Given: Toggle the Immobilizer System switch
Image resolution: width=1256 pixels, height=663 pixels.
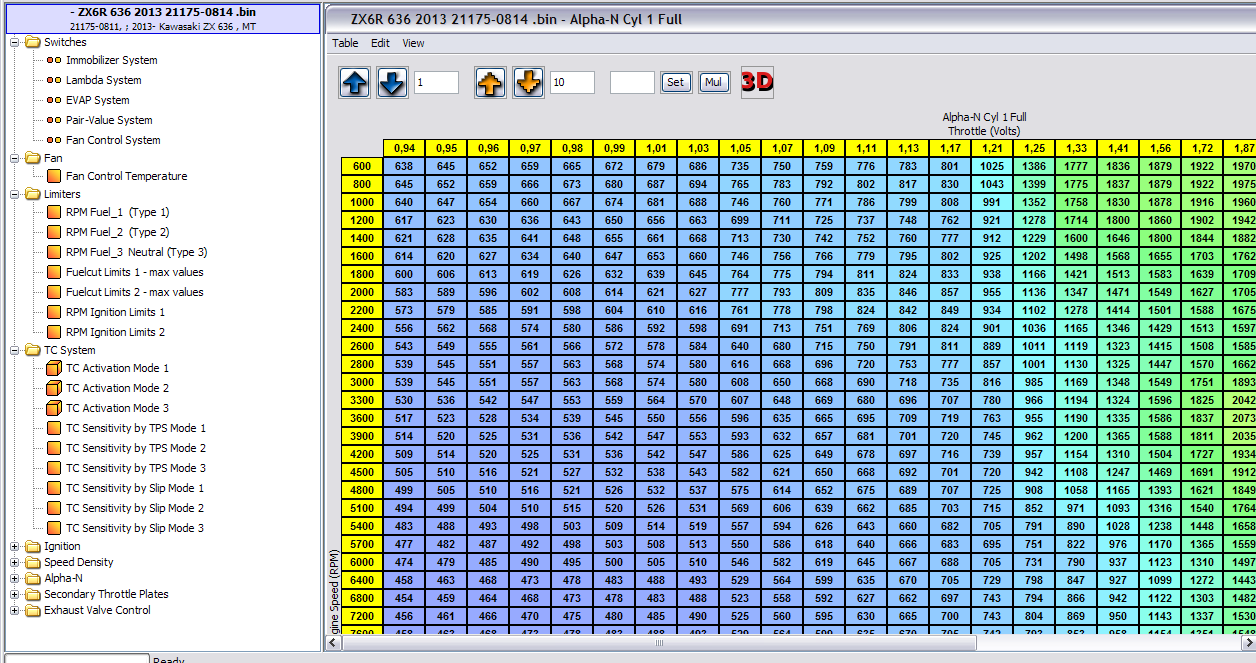Looking at the screenshot, I should 54,60.
